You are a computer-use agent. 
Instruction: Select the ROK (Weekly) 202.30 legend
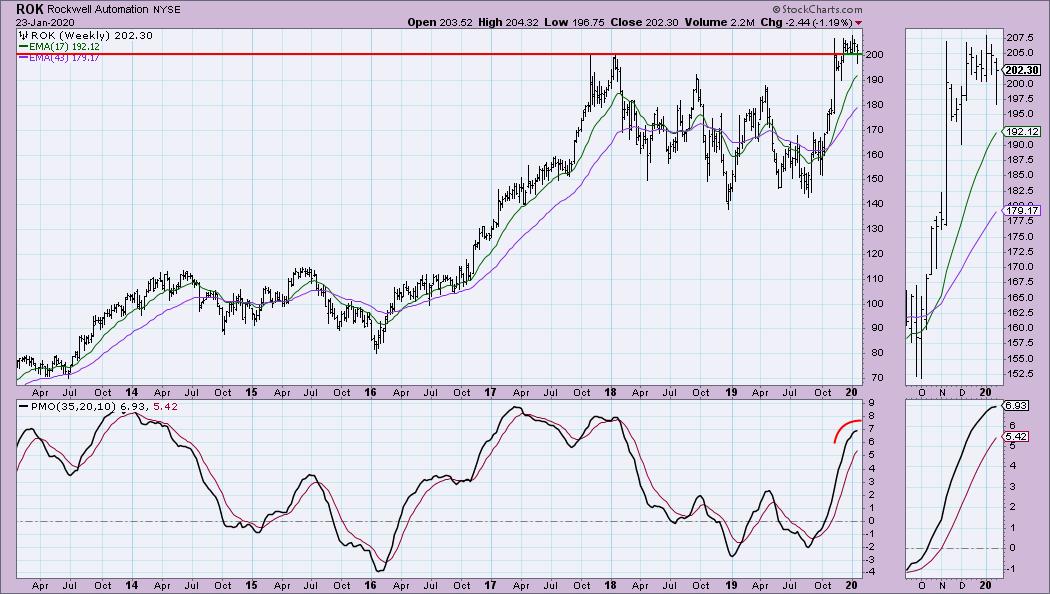coord(92,35)
